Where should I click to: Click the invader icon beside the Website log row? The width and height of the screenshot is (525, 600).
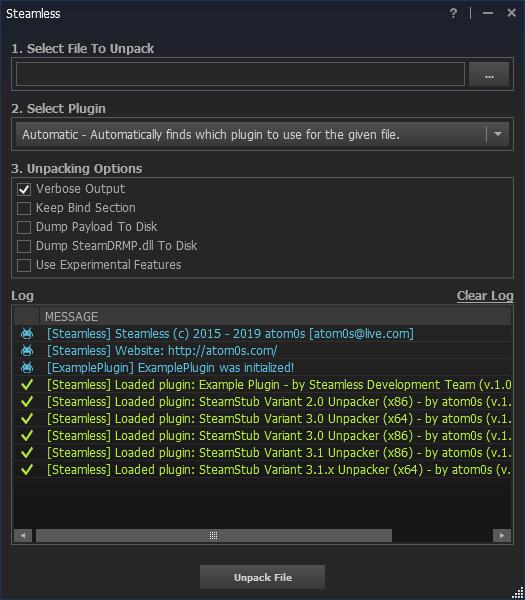click(27, 351)
